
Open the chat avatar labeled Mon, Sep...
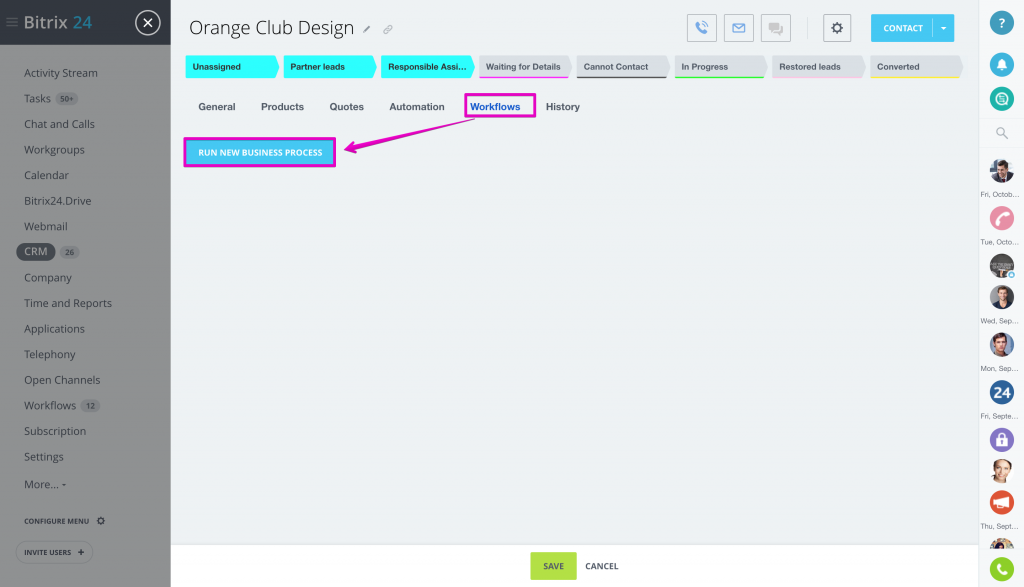click(1001, 345)
